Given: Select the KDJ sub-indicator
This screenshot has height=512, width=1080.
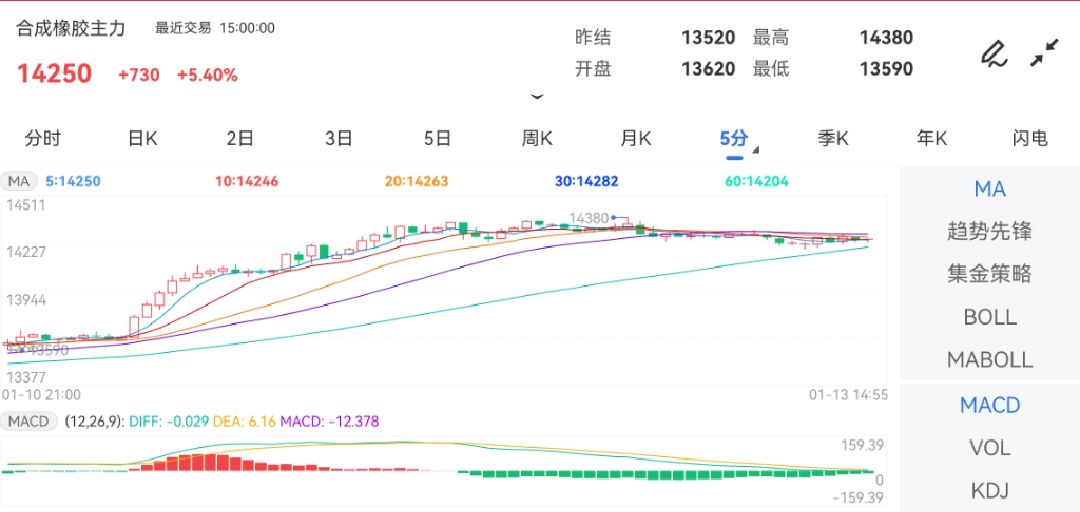Looking at the screenshot, I should [x=990, y=491].
